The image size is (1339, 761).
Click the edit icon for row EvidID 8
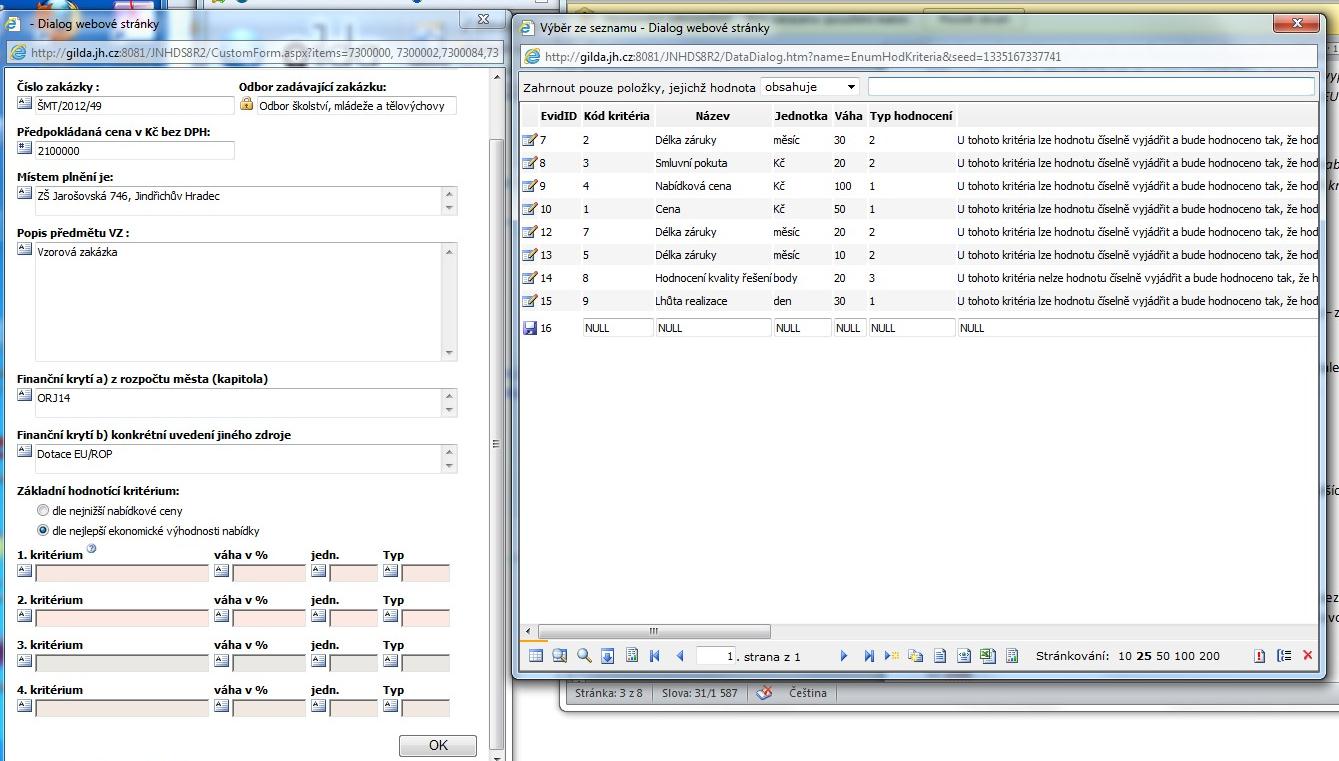tap(530, 163)
